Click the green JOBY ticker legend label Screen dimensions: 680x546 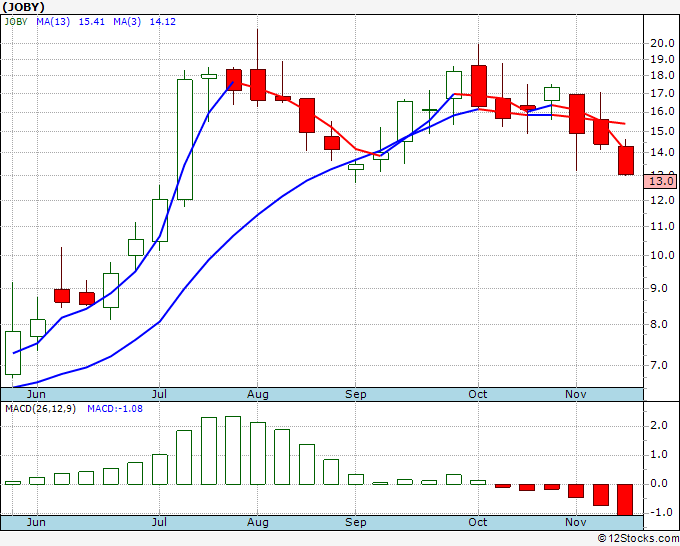tap(16, 22)
